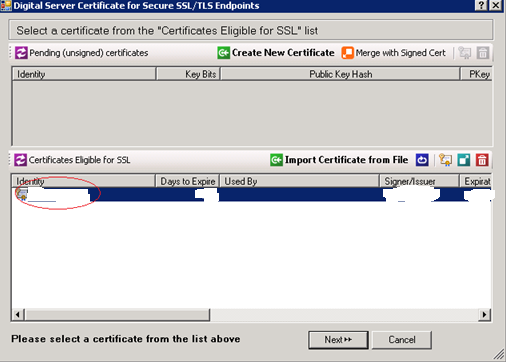
Task: Click the blue reload icon next to Import
Action: [422, 160]
